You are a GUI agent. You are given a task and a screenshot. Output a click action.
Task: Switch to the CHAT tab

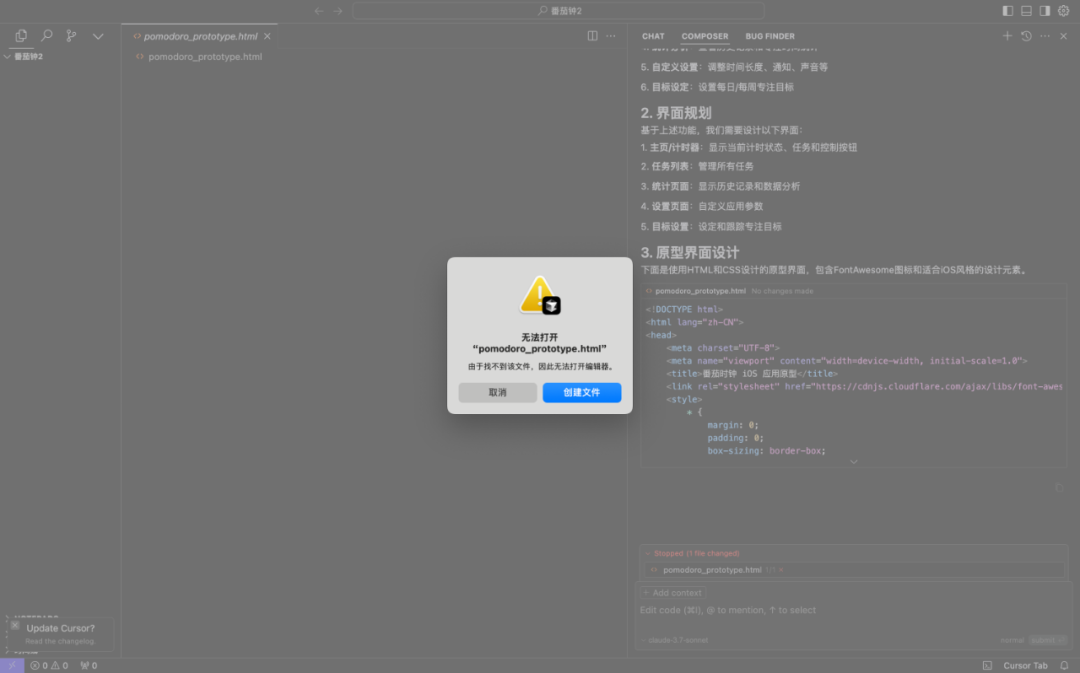[x=653, y=36]
